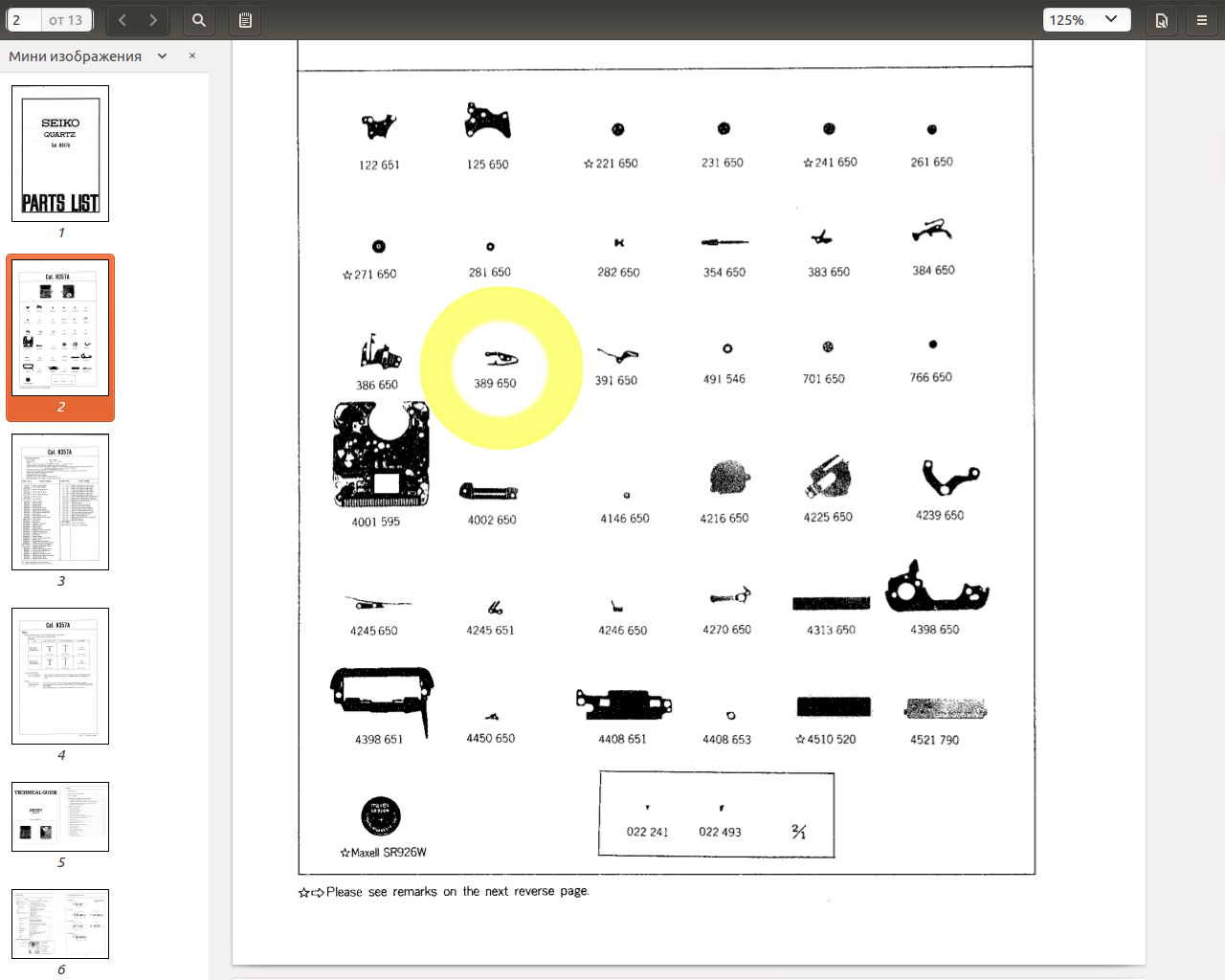Image resolution: width=1225 pixels, height=980 pixels.
Task: Click part label 4245 651
Action: pos(490,631)
